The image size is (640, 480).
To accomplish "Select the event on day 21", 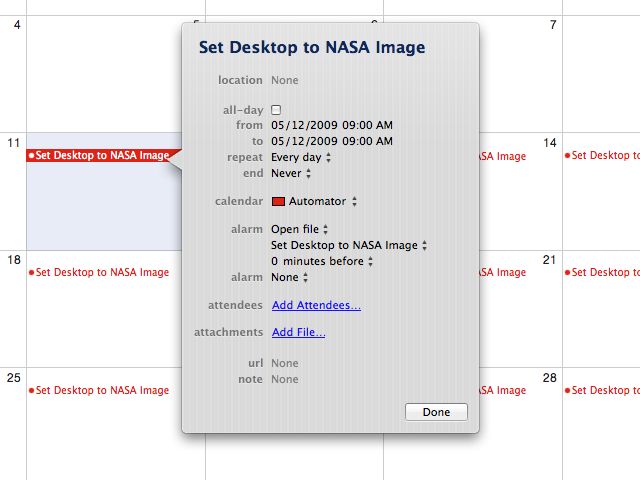I will (602, 272).
